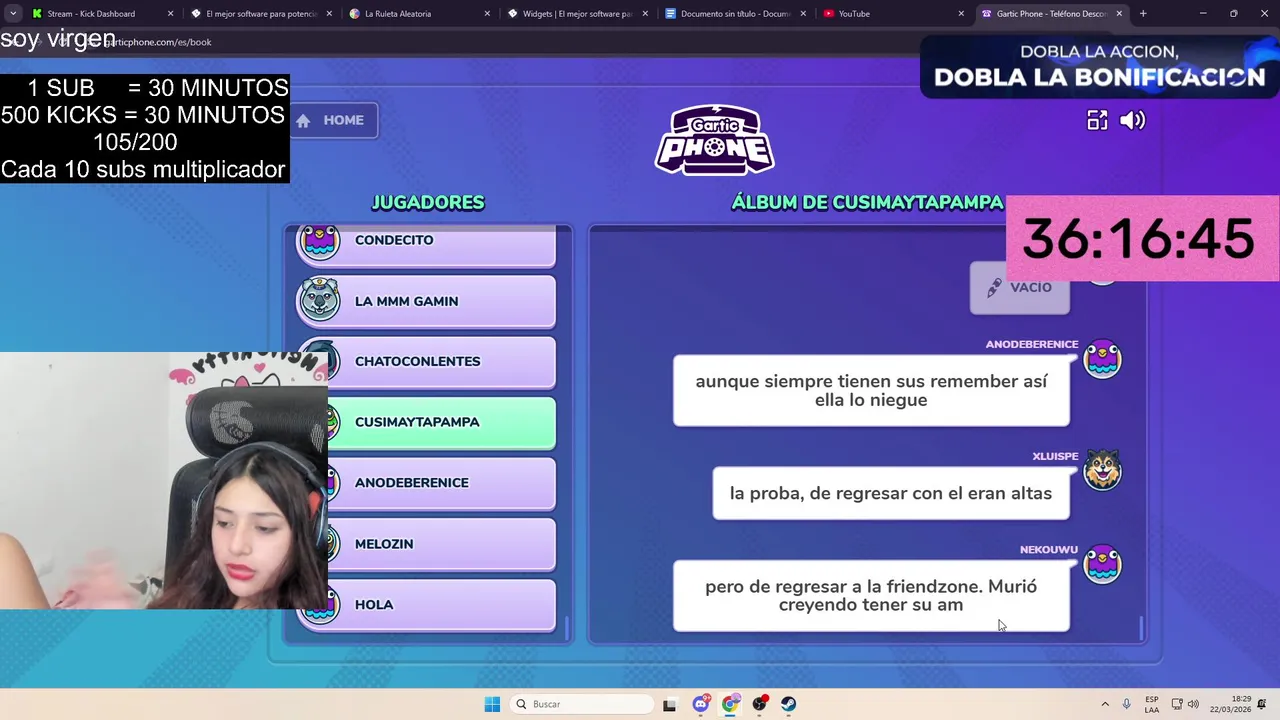Click the Gartic Phone logo
Screen dimensions: 1280x720
[714, 139]
